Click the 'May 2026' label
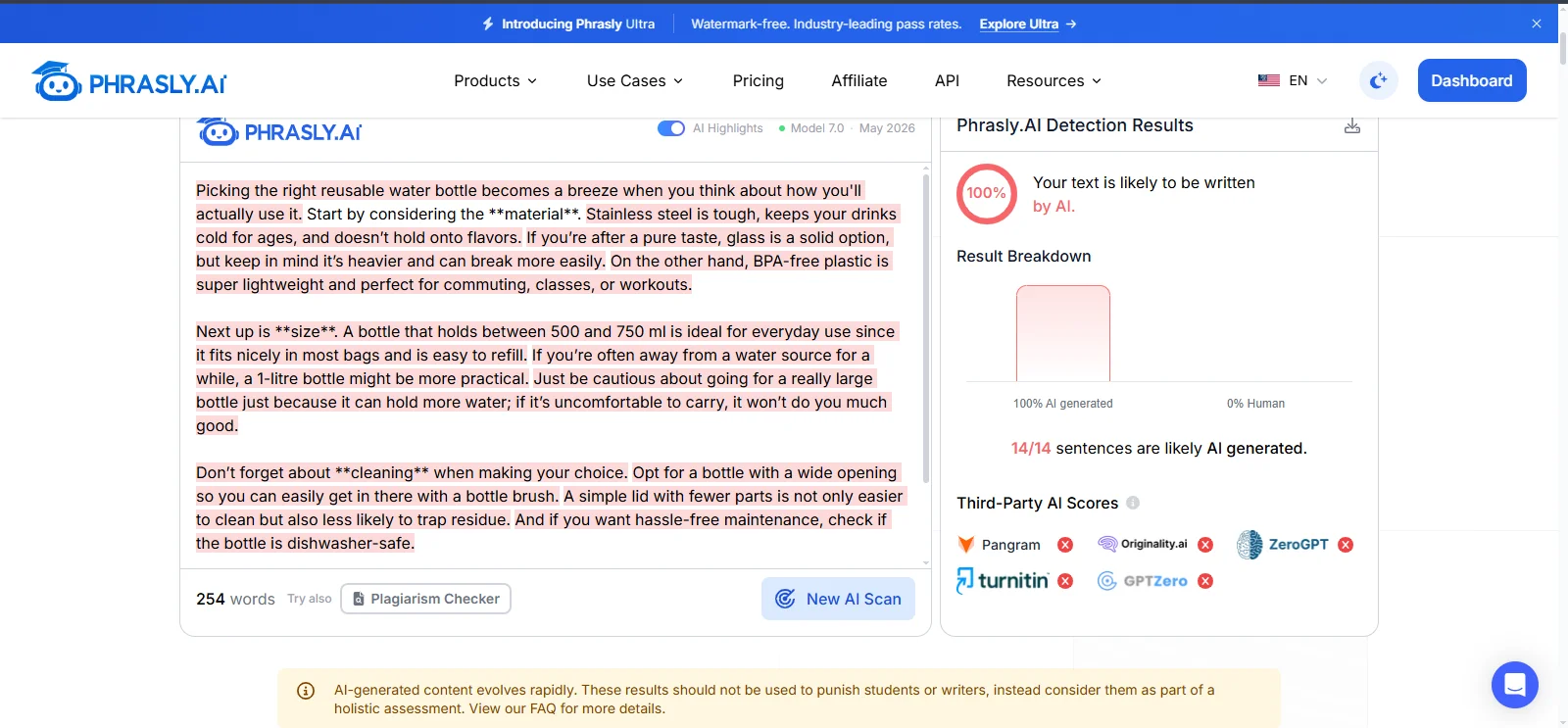 (x=887, y=128)
